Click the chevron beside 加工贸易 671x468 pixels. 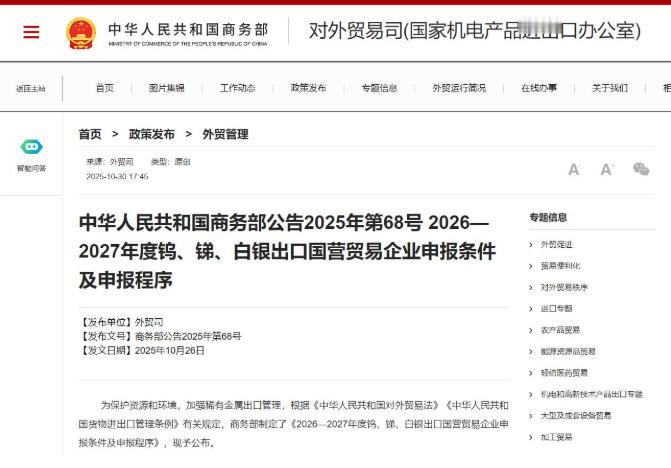click(531, 437)
